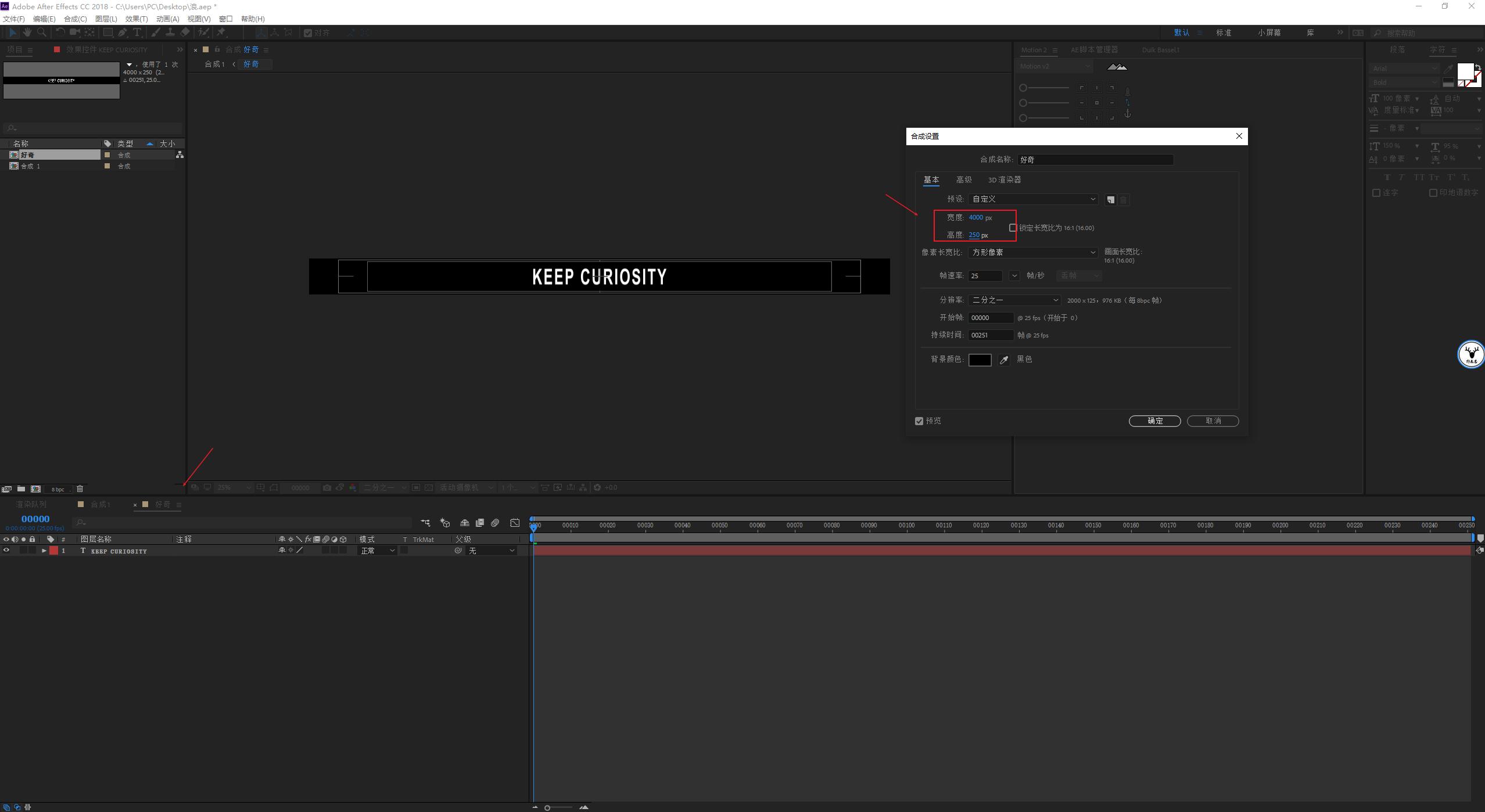
Task: Click the 取消 button
Action: [1213, 421]
